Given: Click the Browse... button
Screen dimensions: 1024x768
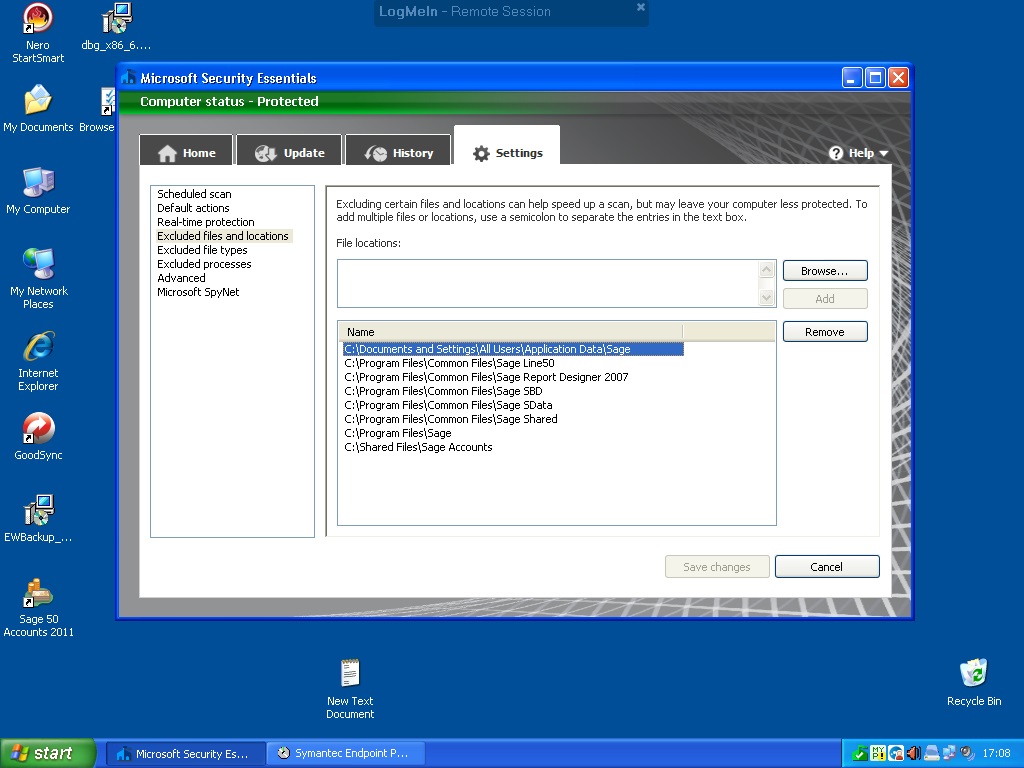Looking at the screenshot, I should [825, 271].
